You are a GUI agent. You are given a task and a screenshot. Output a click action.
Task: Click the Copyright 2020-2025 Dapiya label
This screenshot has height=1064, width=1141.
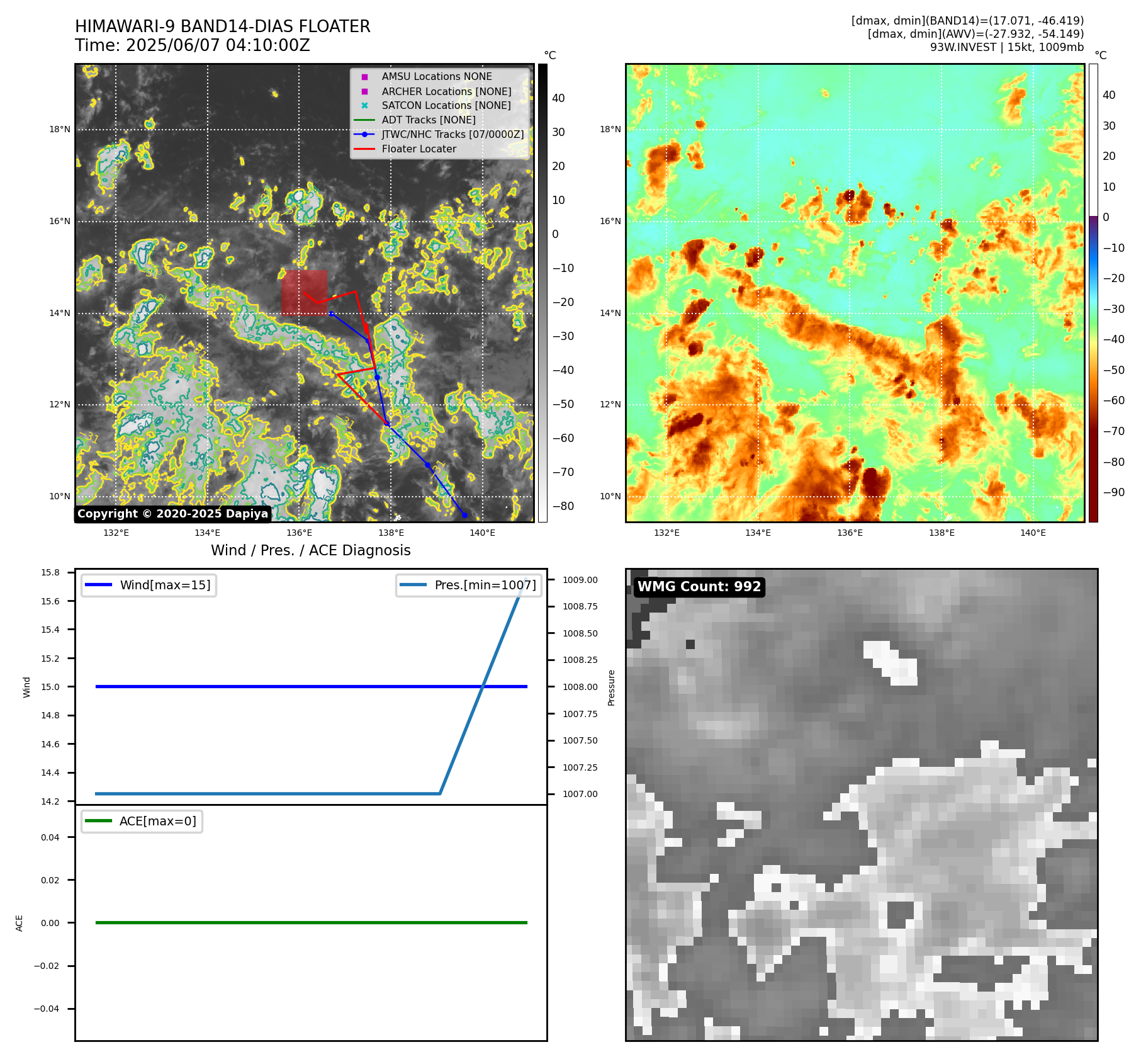pyautogui.click(x=172, y=514)
